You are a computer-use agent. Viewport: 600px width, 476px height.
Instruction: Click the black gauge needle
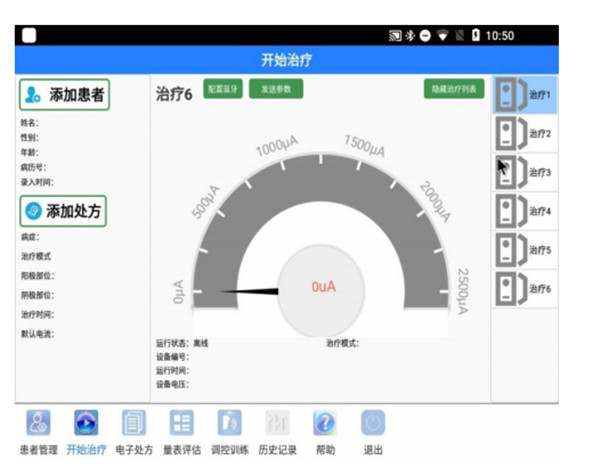pos(249,292)
